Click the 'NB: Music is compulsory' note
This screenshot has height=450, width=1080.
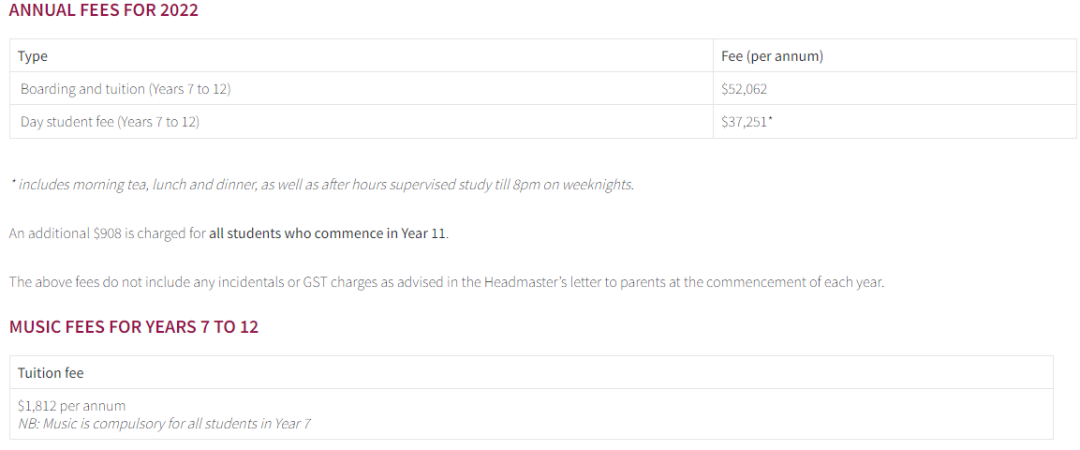point(164,423)
